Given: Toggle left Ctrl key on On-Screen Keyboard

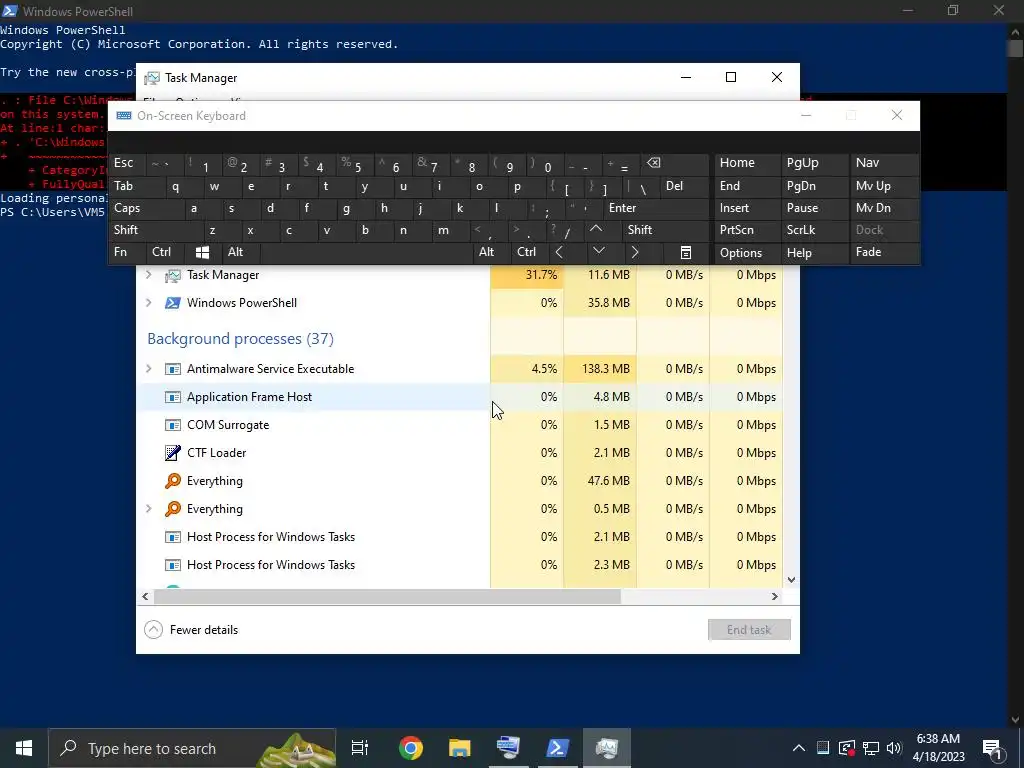Looking at the screenshot, I should (165, 252).
